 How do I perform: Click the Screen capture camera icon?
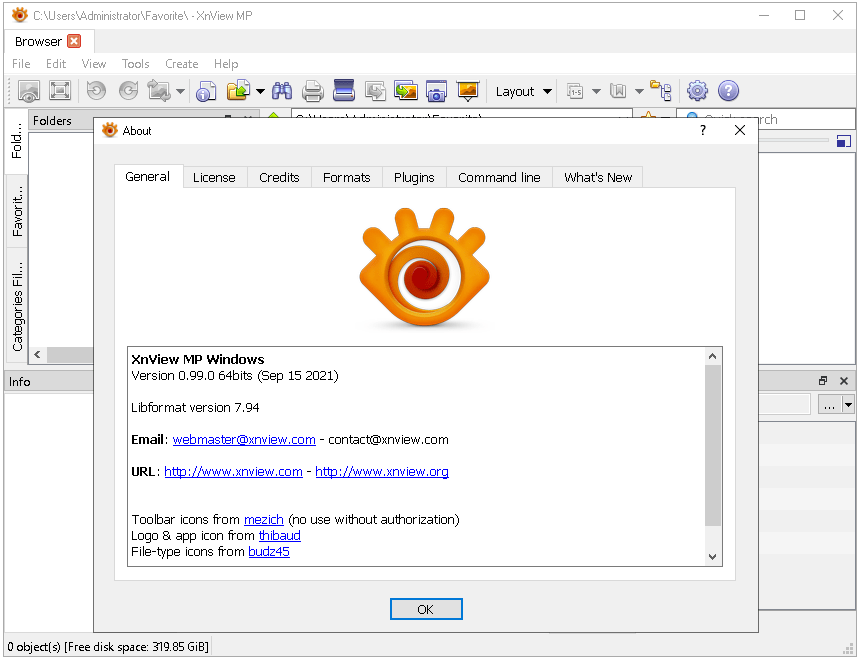point(437,91)
